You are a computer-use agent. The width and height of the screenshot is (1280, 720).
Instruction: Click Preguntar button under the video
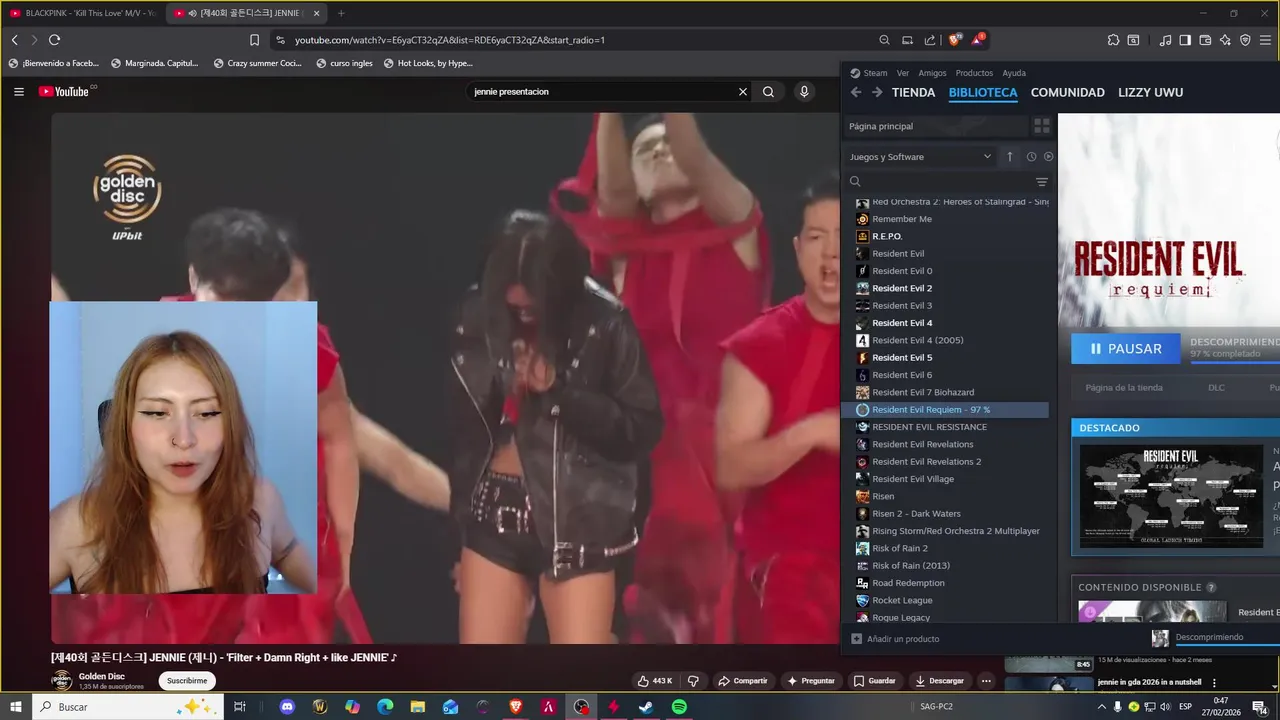(x=811, y=681)
